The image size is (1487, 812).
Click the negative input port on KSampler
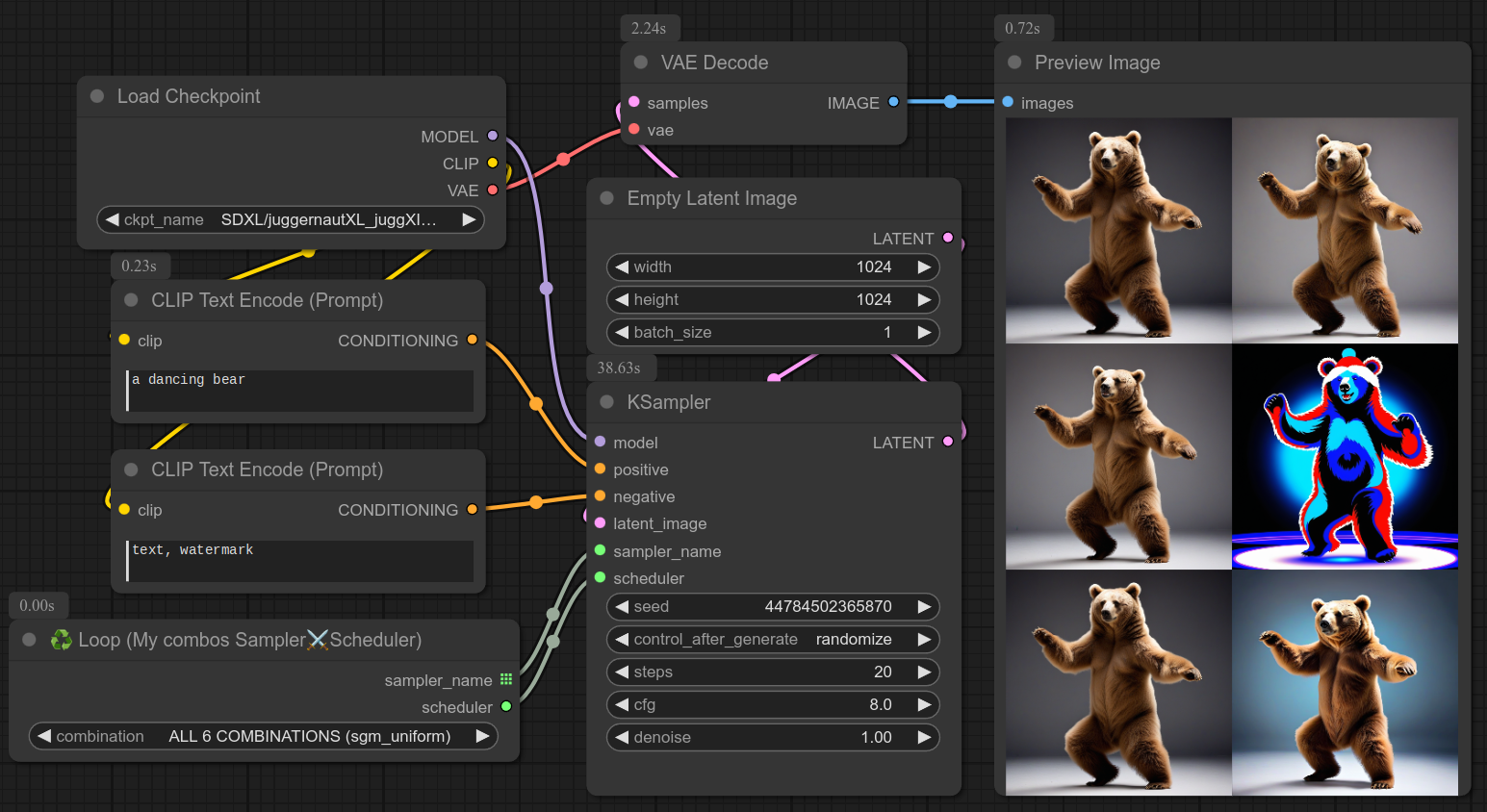[x=600, y=496]
